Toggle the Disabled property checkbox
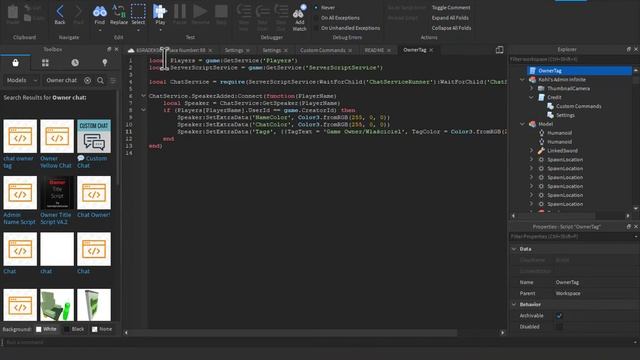The height and width of the screenshot is (360, 640). pyautogui.click(x=559, y=327)
